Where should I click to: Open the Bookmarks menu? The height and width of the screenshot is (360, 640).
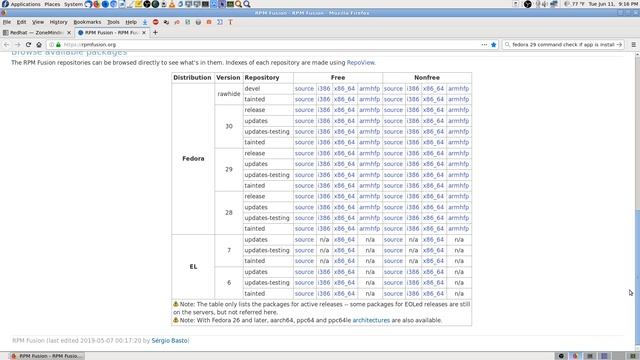(87, 22)
